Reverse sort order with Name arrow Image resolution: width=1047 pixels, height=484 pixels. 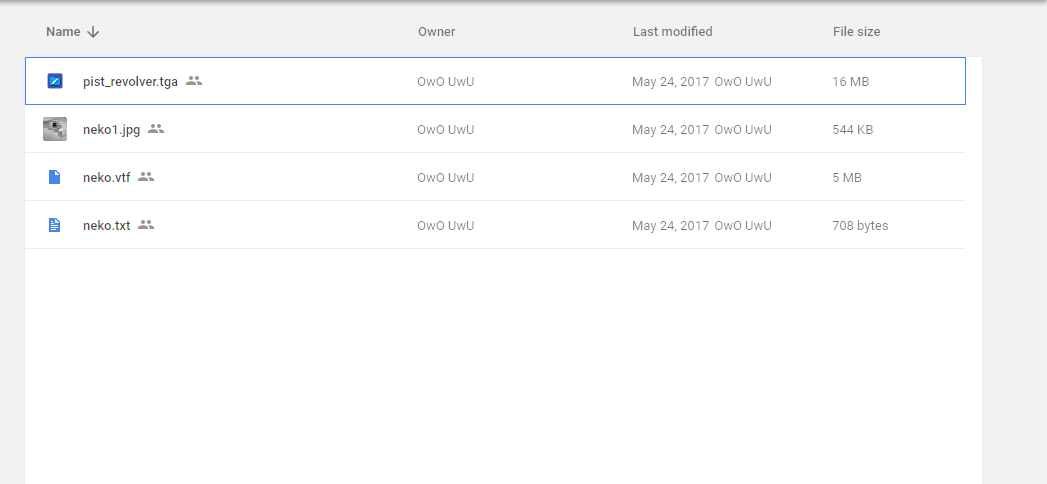tap(93, 32)
